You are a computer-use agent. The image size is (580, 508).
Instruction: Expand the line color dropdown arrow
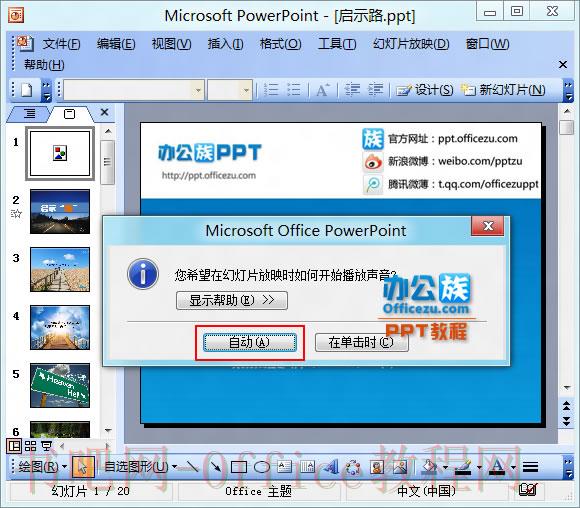coord(479,468)
